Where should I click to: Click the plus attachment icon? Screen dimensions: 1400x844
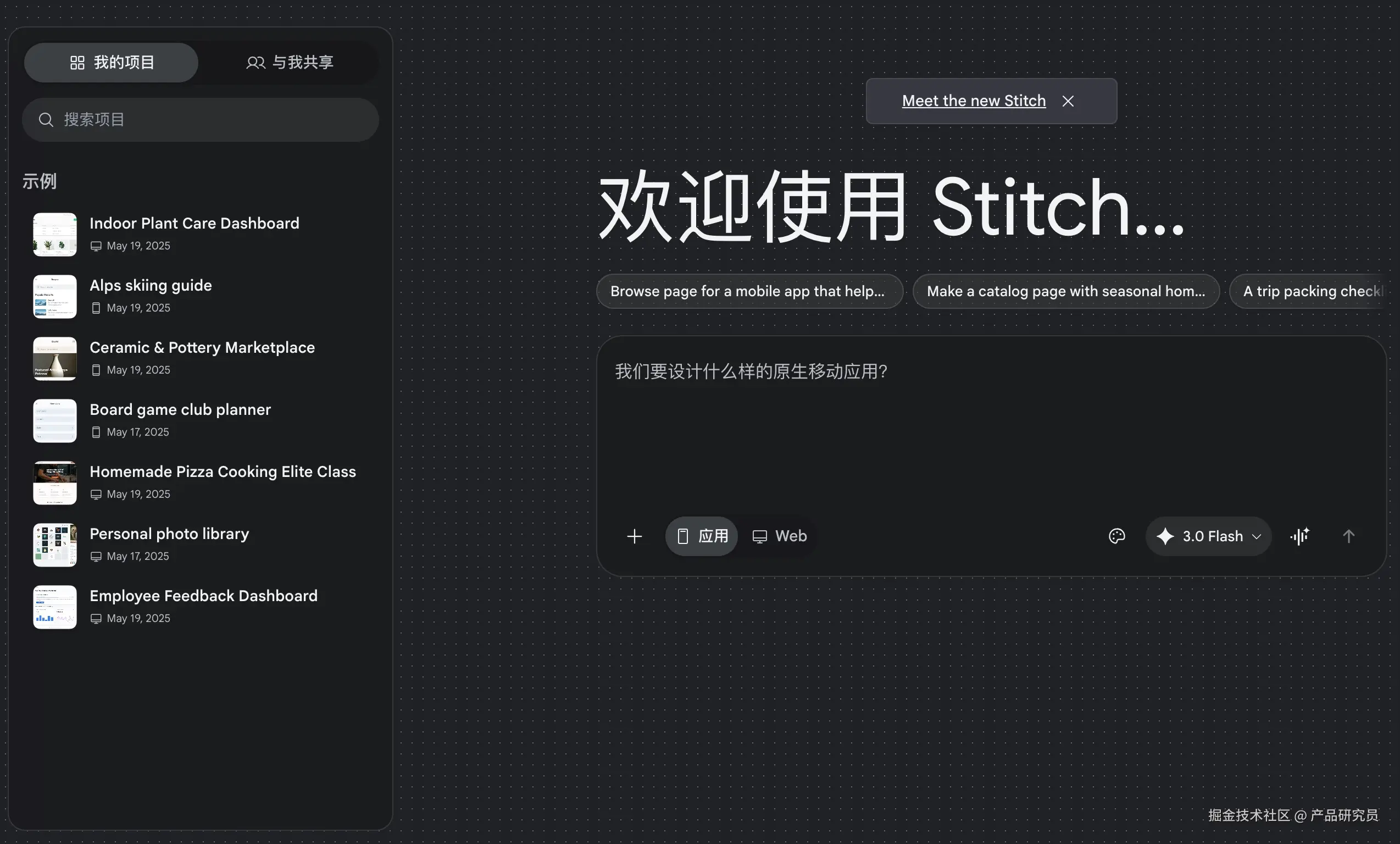[634, 536]
